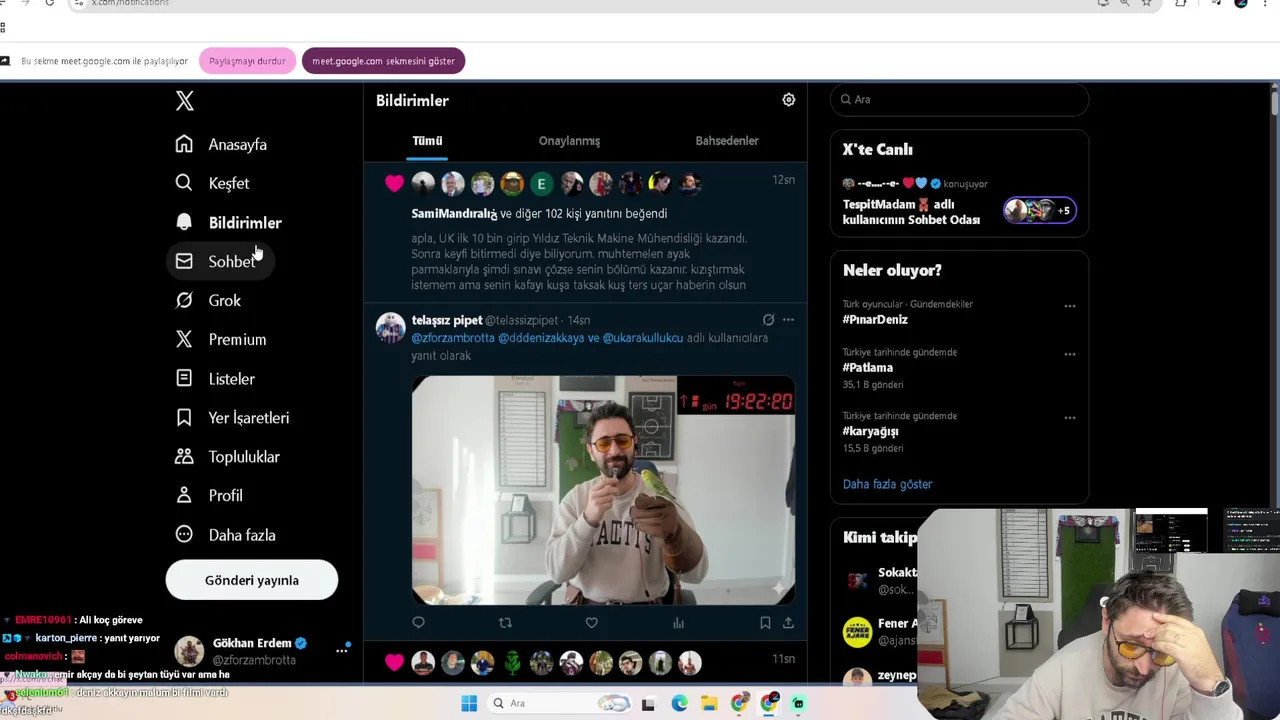This screenshot has height=720, width=1280.
Task: Share telaşsız pipet's post
Action: pyautogui.click(x=788, y=623)
